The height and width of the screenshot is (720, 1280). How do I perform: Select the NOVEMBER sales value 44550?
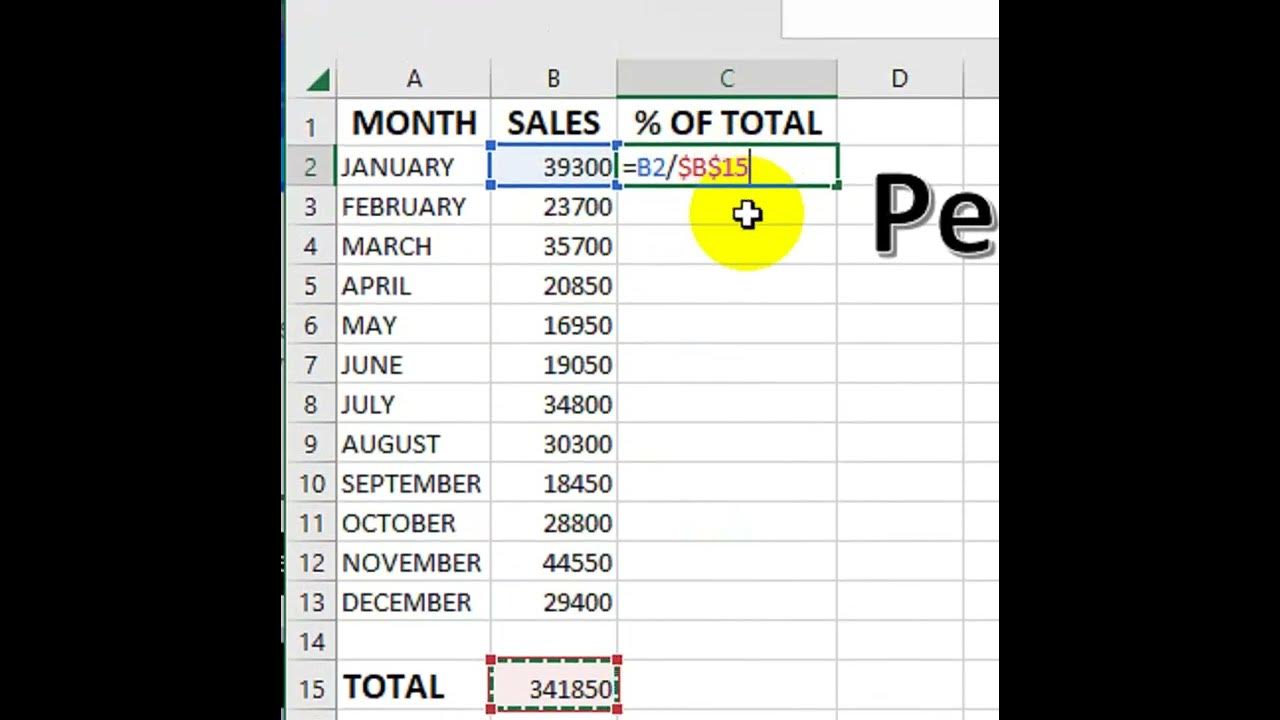[554, 563]
